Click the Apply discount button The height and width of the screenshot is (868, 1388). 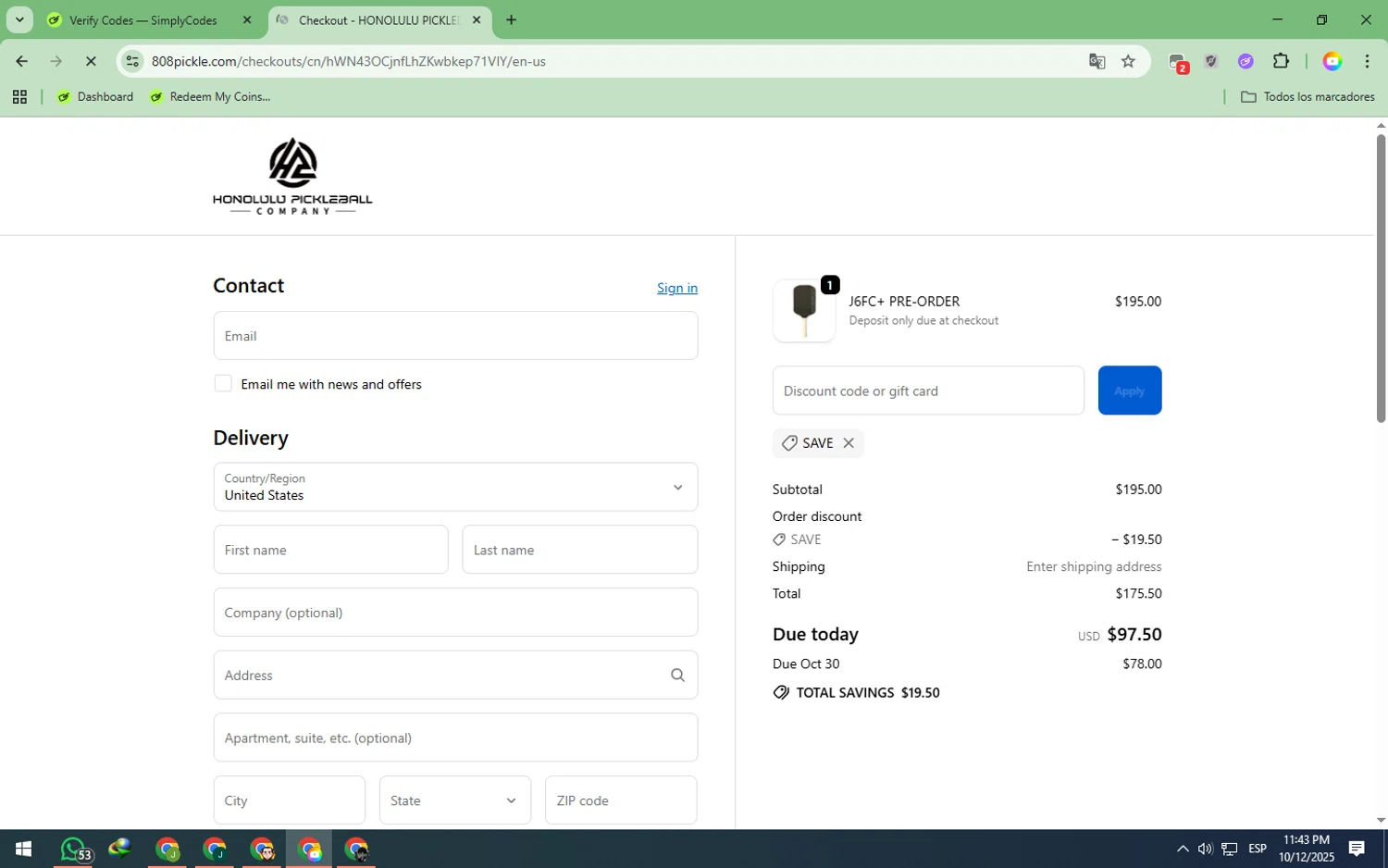pyautogui.click(x=1130, y=391)
